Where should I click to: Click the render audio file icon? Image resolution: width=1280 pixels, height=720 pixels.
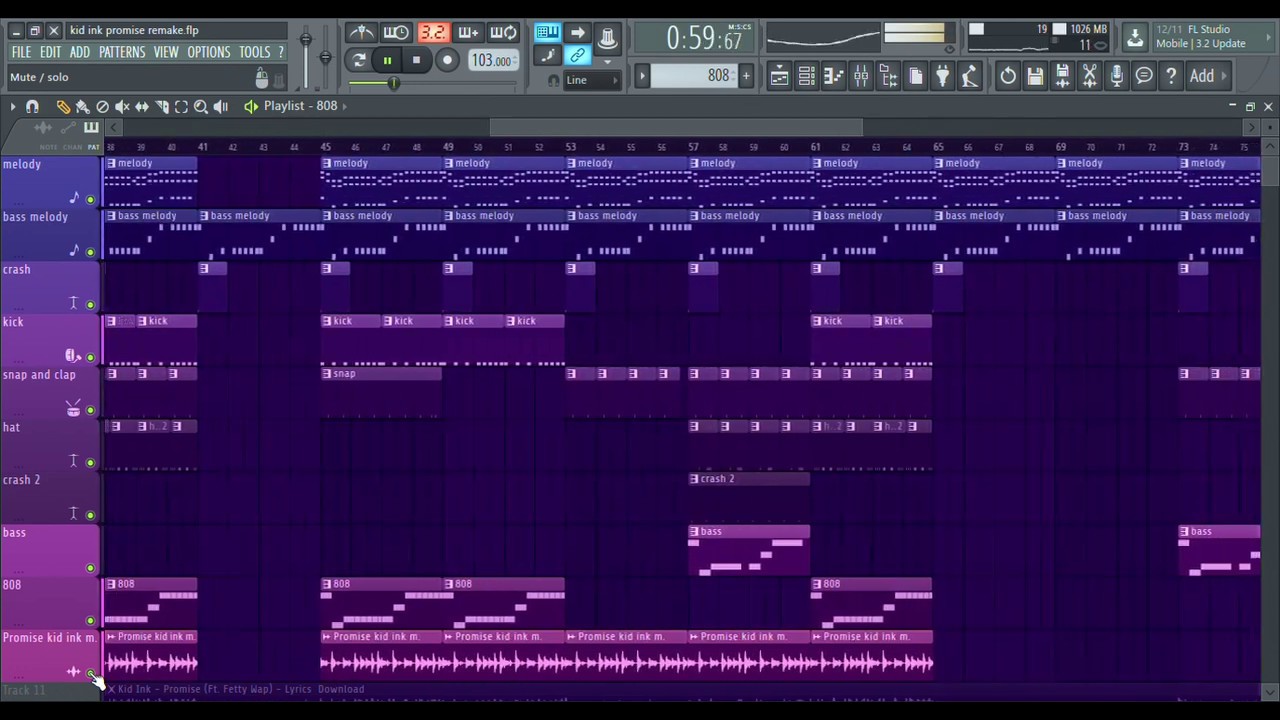tap(1062, 76)
